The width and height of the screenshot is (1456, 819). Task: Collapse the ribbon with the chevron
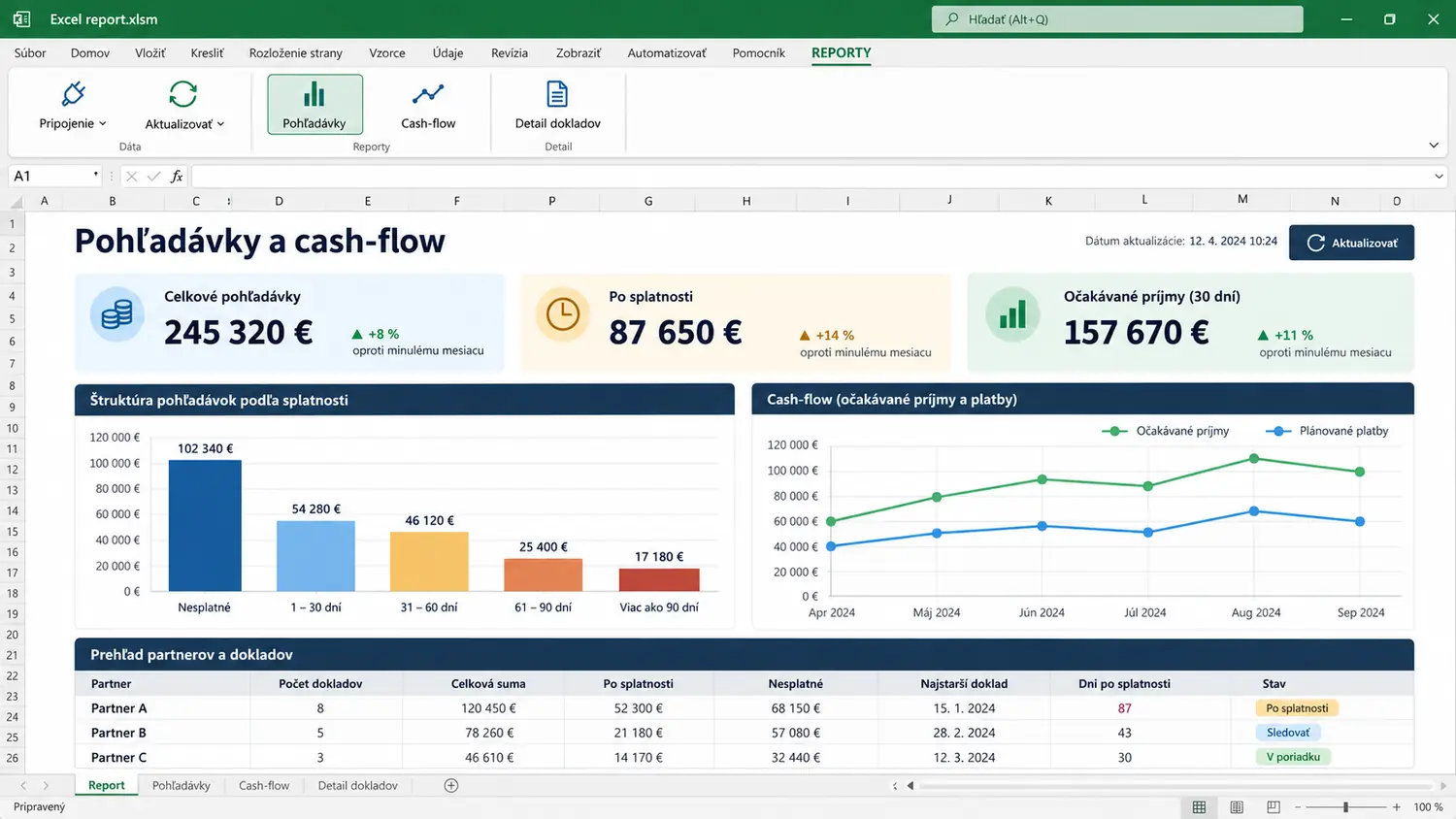coord(1434,146)
